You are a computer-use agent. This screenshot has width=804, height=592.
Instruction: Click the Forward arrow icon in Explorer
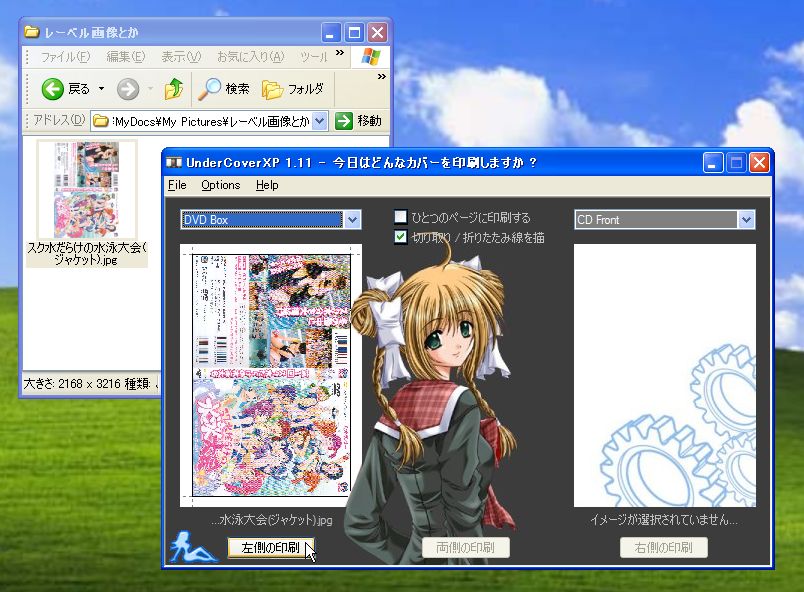pyautogui.click(x=128, y=89)
